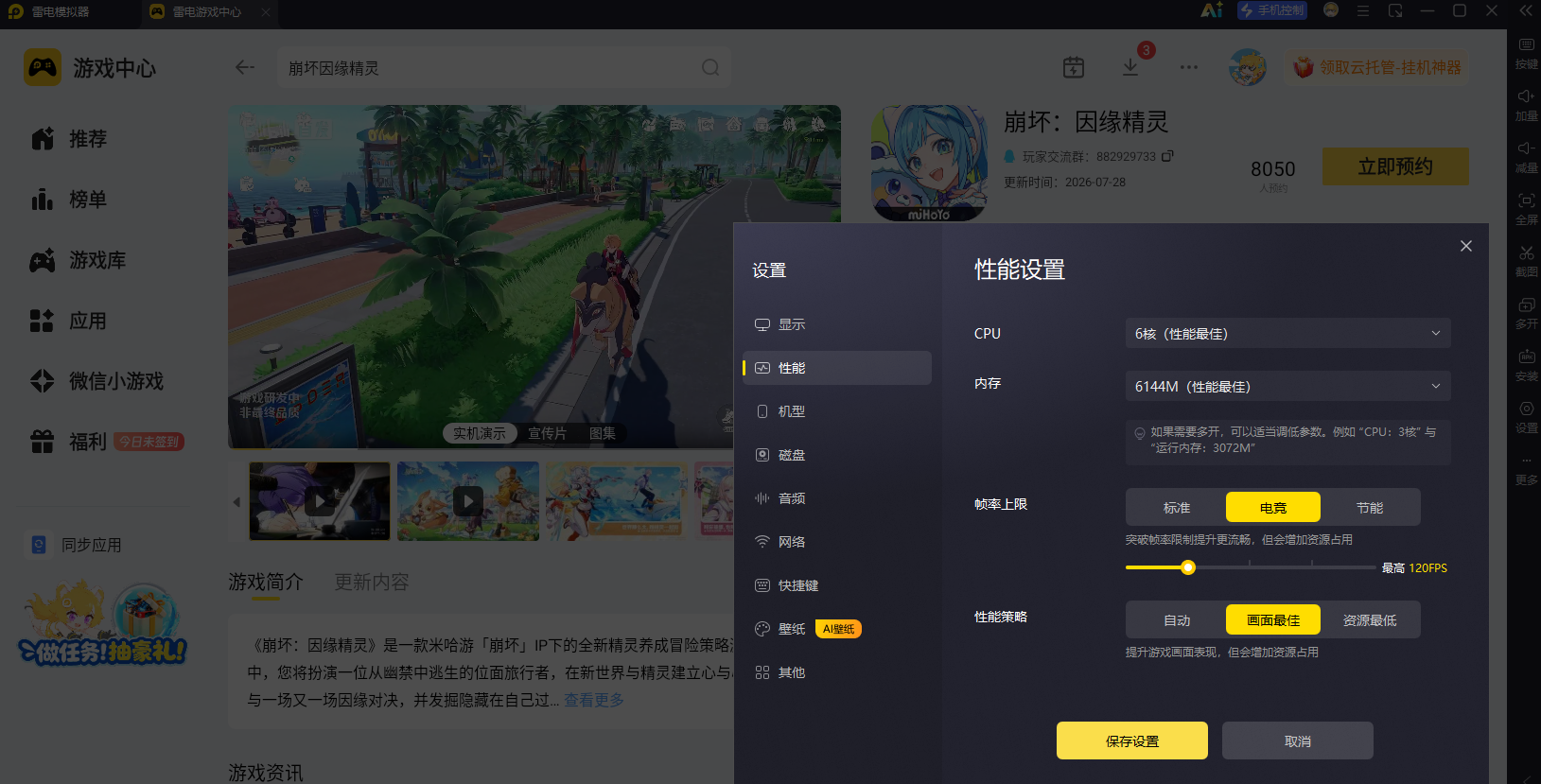Set frame rate limit to 电竞
Image resolution: width=1541 pixels, height=784 pixels.
point(1273,508)
